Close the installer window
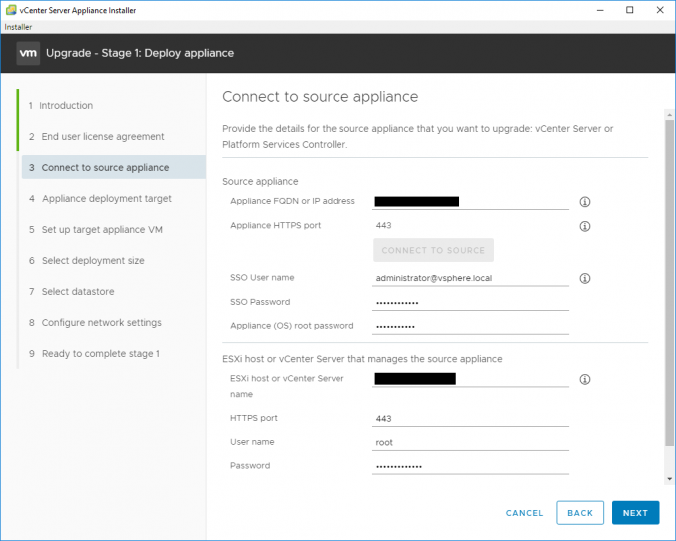The height and width of the screenshot is (541, 676). pyautogui.click(x=660, y=10)
